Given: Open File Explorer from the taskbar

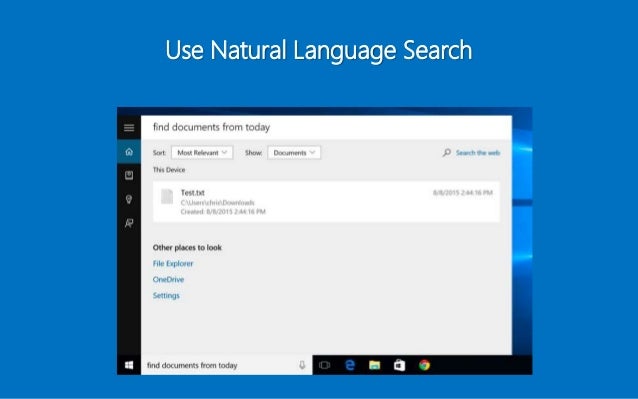Looking at the screenshot, I should [x=374, y=365].
